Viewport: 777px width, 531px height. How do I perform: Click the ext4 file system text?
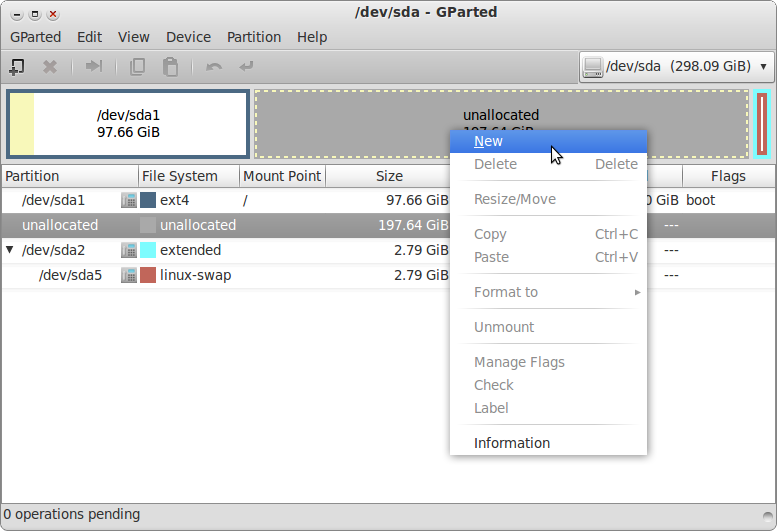pyautogui.click(x=174, y=200)
